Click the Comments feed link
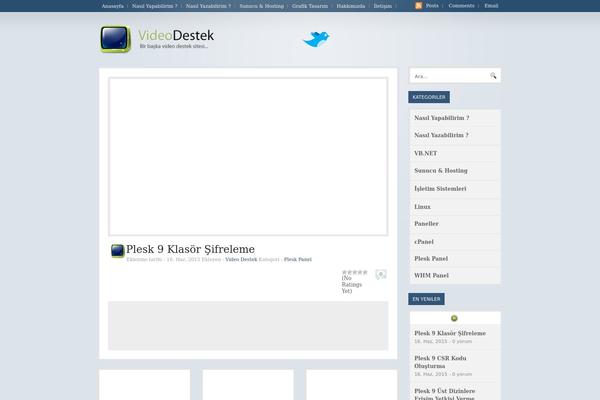Viewport: 600px width, 400px height. [x=461, y=6]
